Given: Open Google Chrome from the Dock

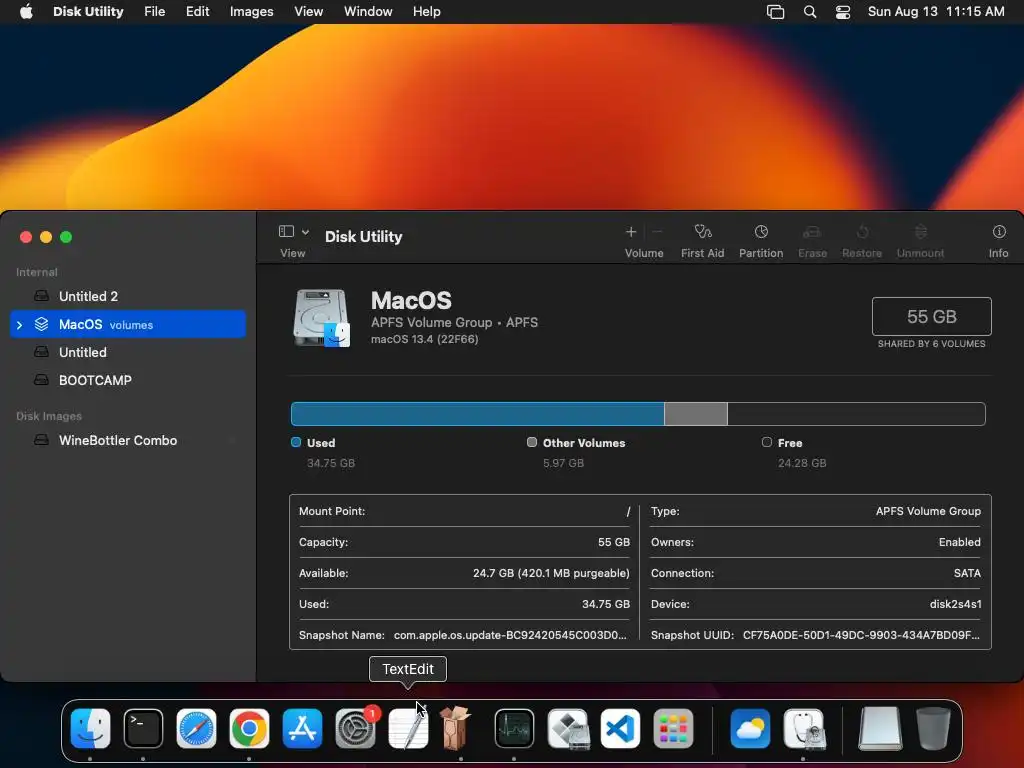Looking at the screenshot, I should [x=249, y=728].
